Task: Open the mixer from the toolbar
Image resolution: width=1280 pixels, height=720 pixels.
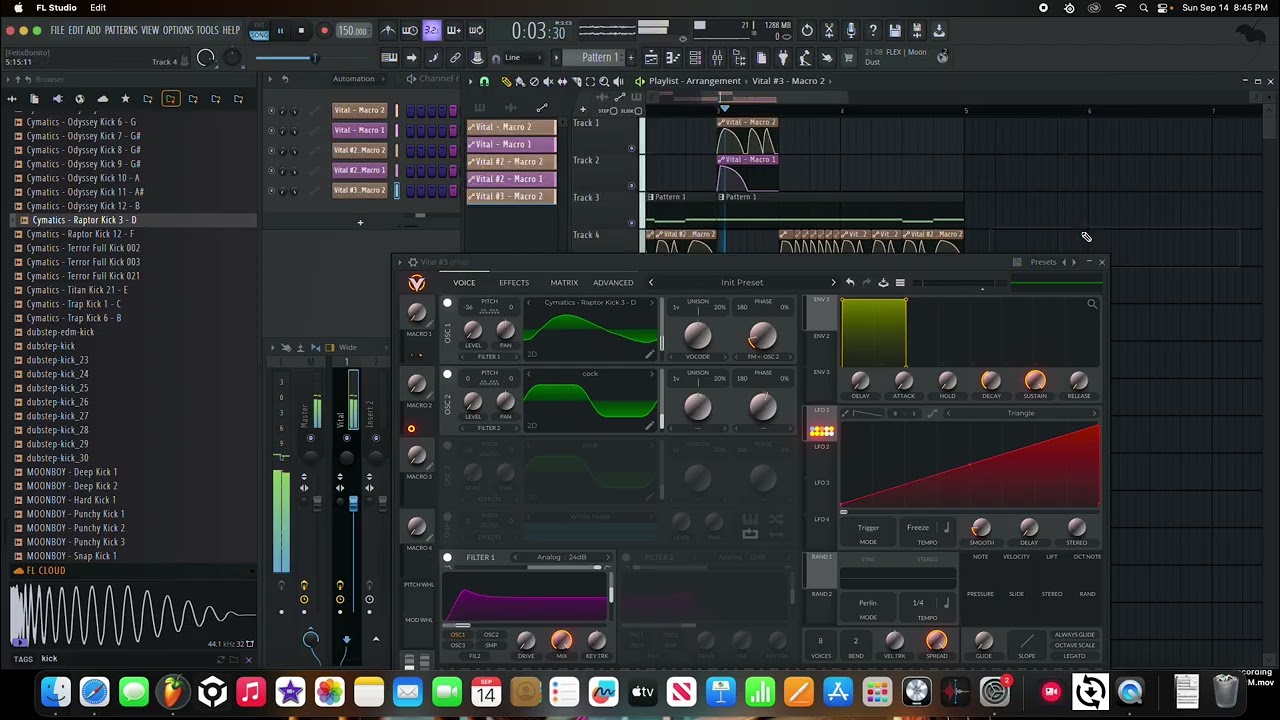Action: (717, 58)
